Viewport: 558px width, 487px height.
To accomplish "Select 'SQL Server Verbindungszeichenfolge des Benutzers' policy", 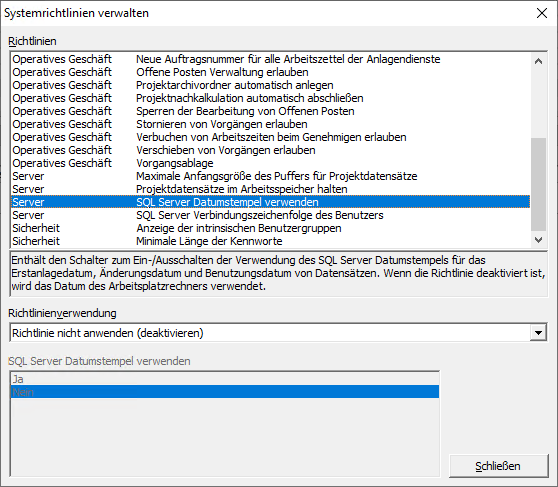I will pos(270,215).
